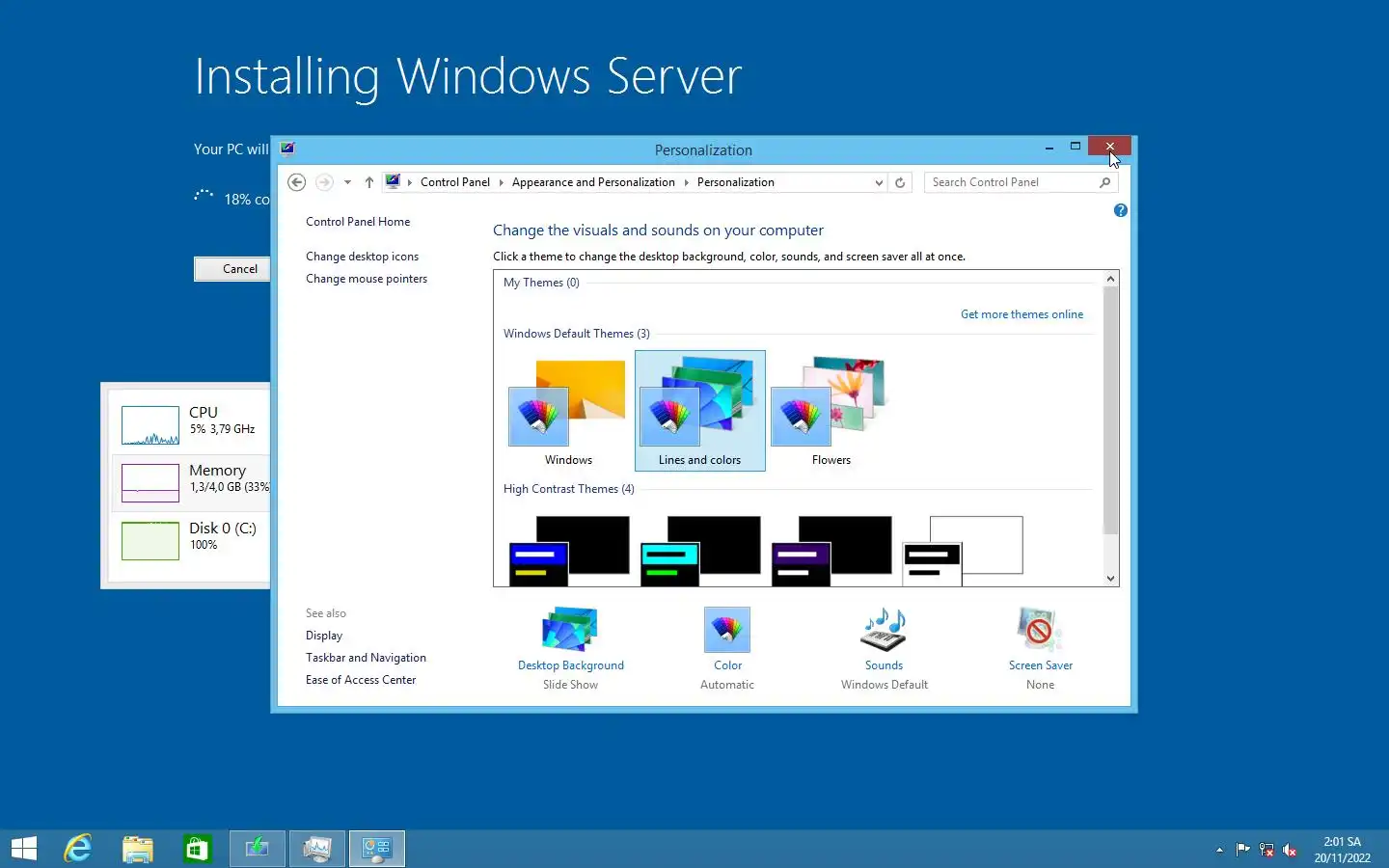This screenshot has width=1389, height=868.
Task: Click Control Panel in the breadcrumb
Action: pos(455,182)
